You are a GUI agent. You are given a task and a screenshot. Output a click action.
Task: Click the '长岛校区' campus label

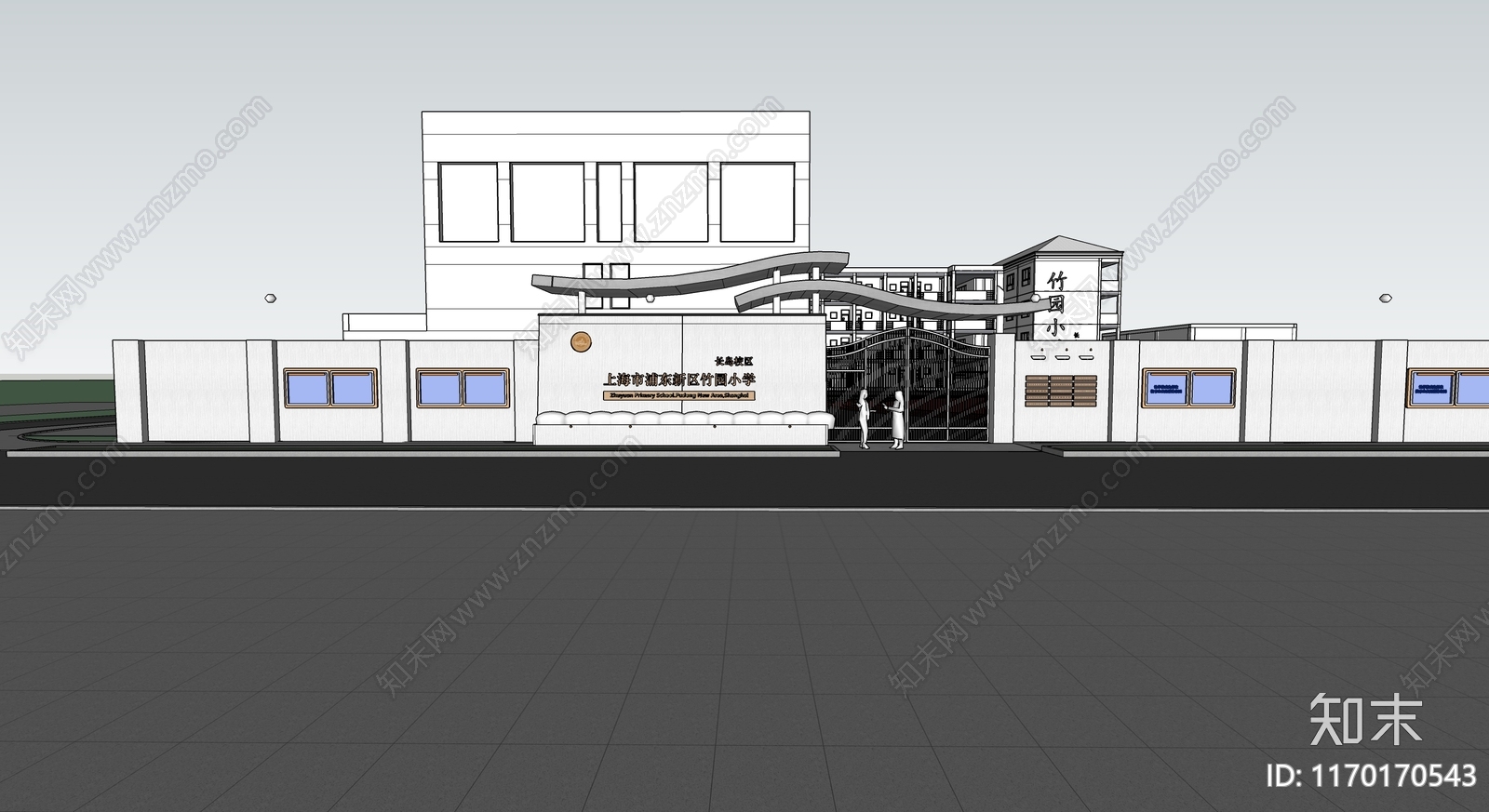[x=732, y=360]
